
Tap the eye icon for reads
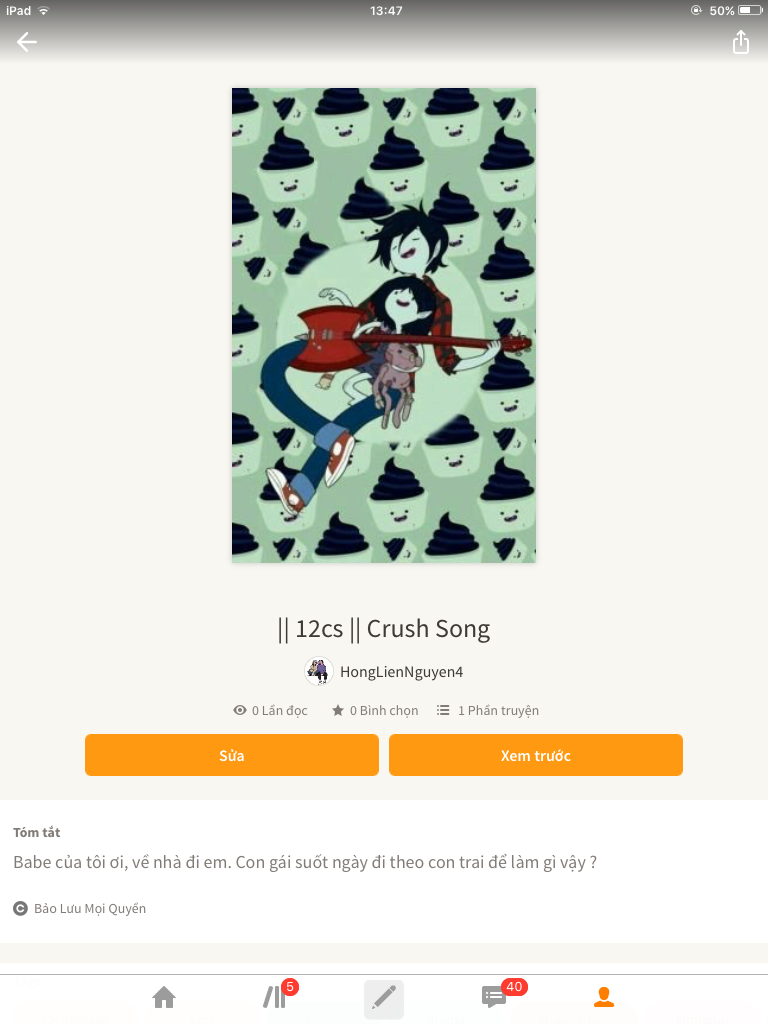tap(240, 710)
